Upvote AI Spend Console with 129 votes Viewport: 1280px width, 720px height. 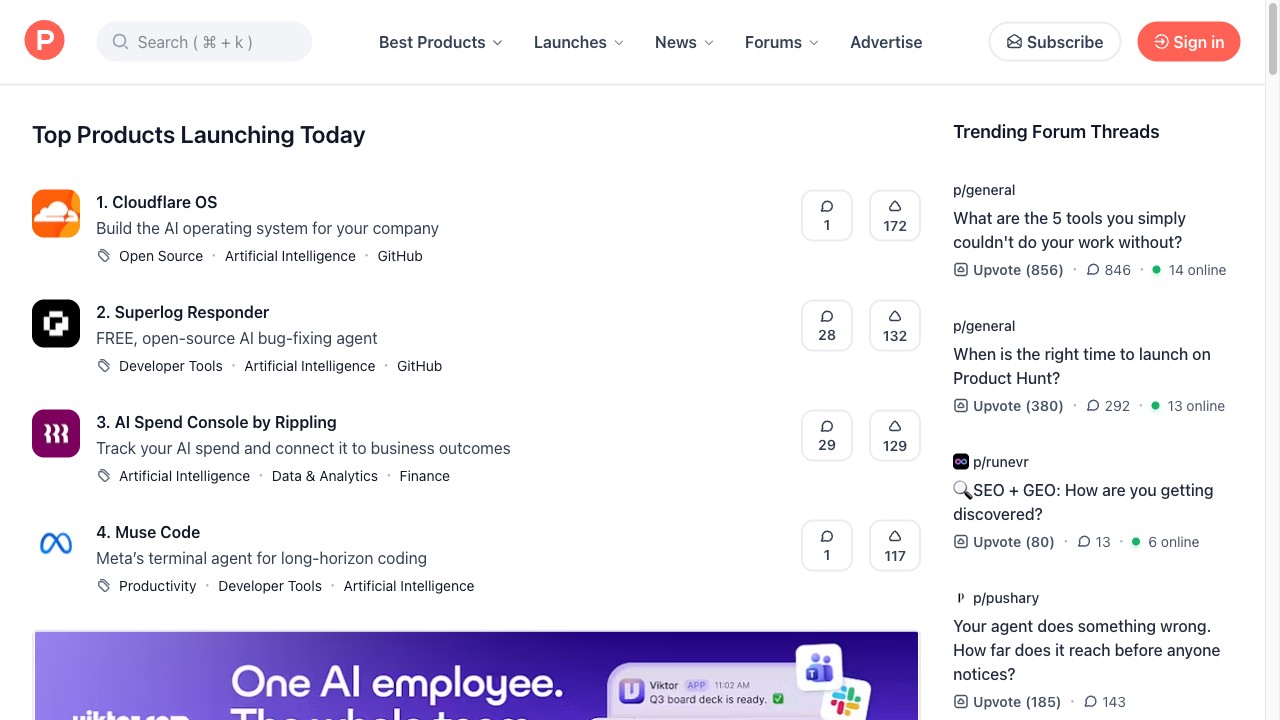tap(895, 435)
